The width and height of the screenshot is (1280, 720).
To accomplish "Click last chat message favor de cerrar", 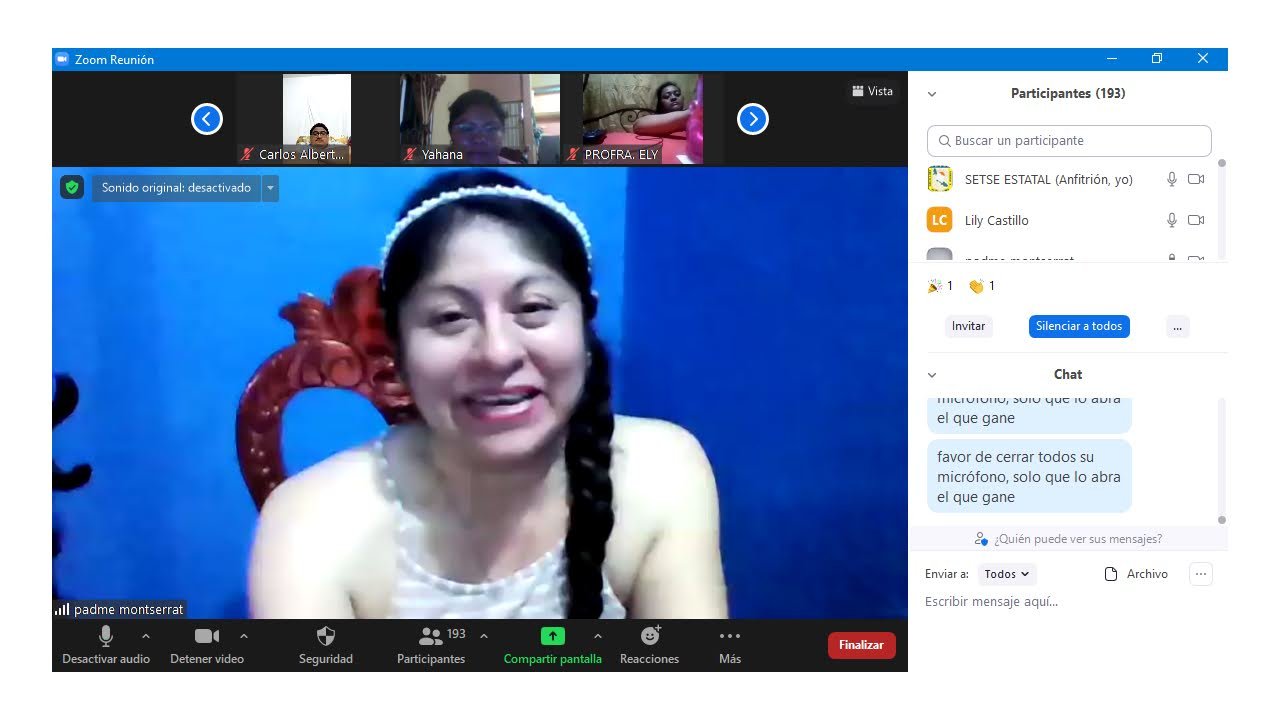I will coord(1029,477).
